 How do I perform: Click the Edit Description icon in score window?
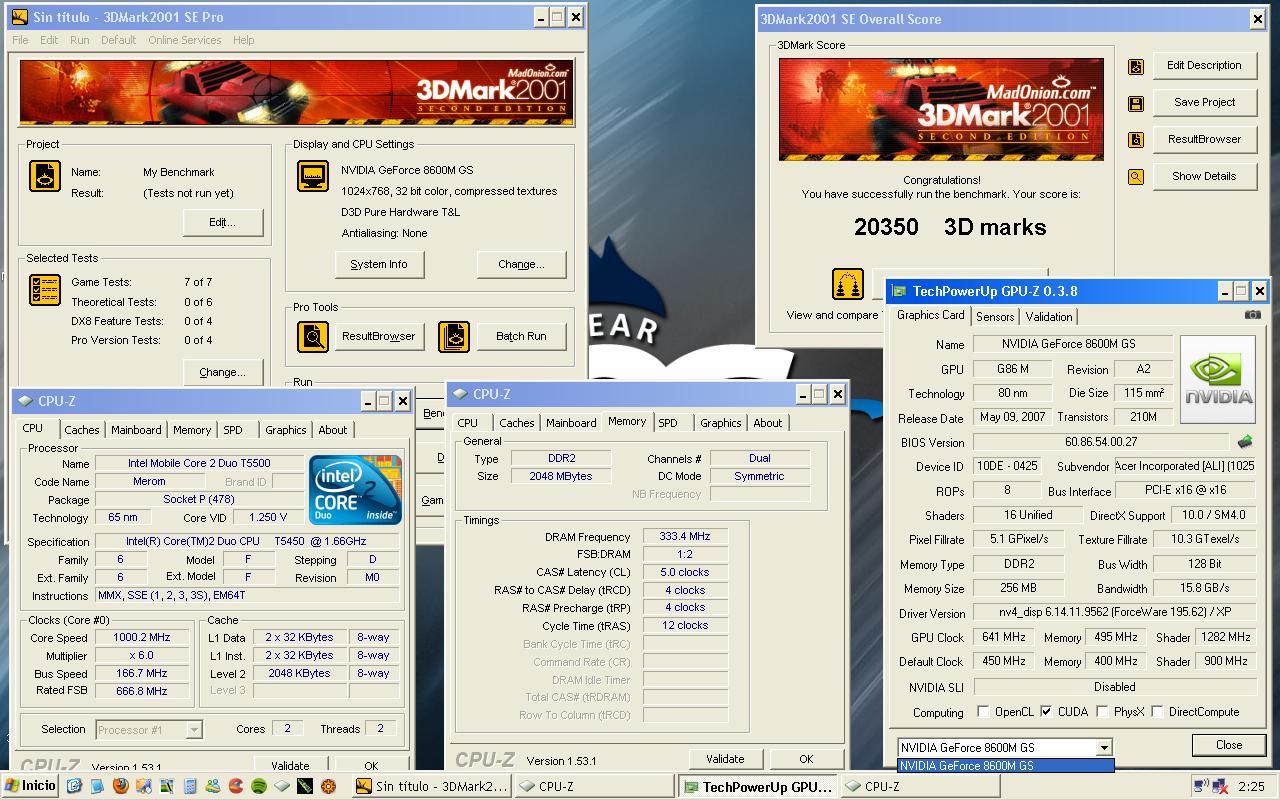tap(1136, 66)
